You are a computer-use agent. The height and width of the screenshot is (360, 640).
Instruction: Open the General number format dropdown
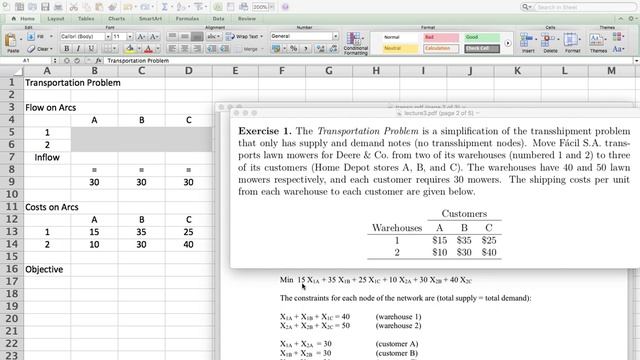click(335, 36)
